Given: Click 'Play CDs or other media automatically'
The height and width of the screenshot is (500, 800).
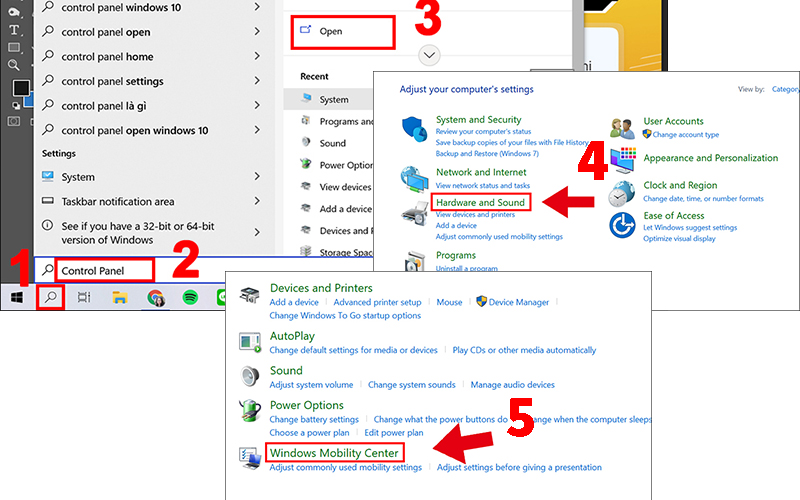Looking at the screenshot, I should point(524,350).
